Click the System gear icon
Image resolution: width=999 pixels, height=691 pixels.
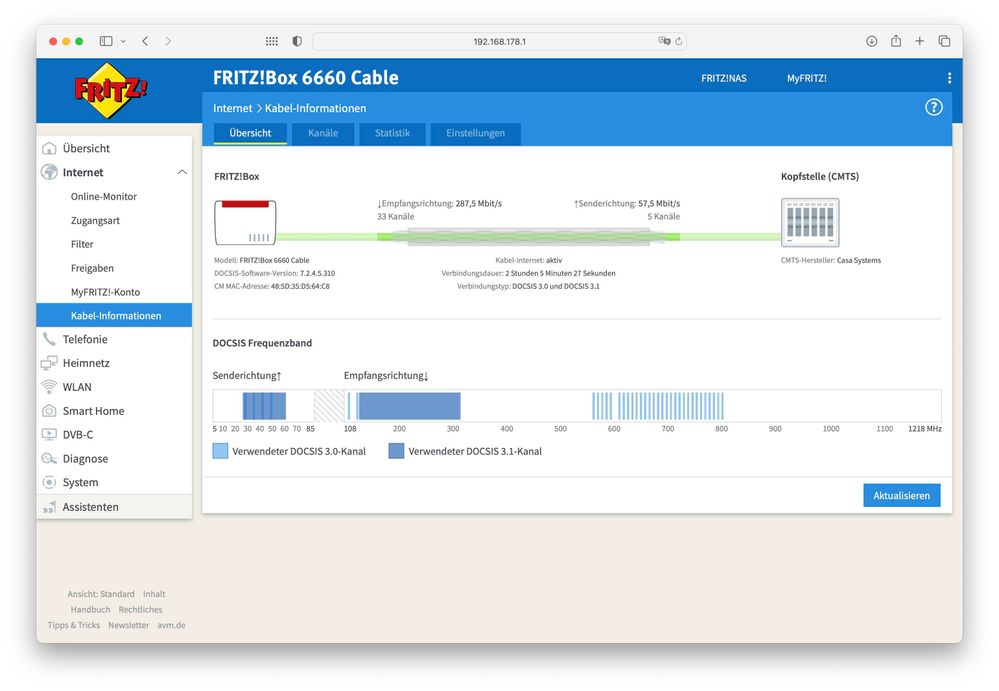49,482
